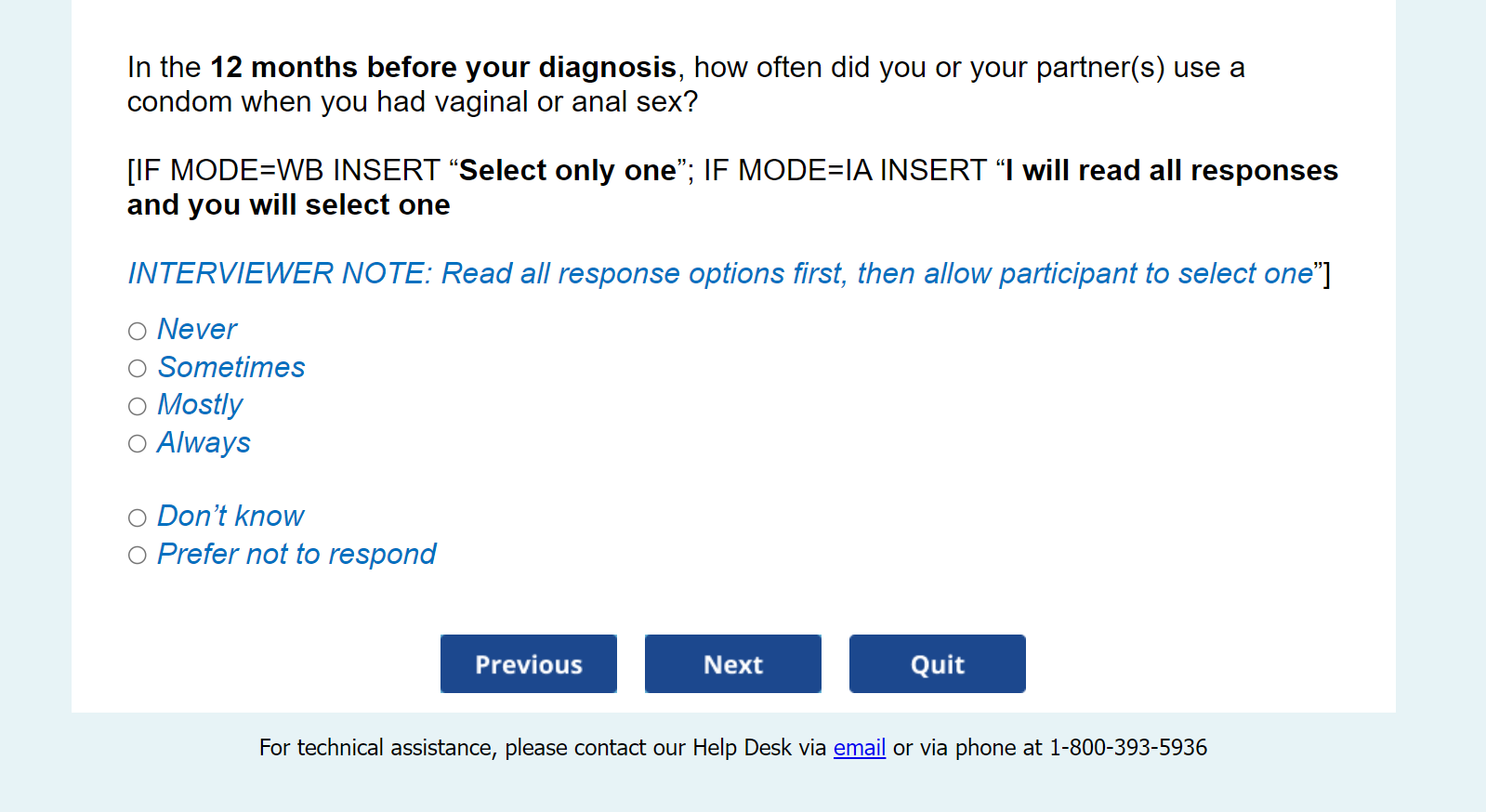Choose the "Prefer not to respond" radio circle

[138, 556]
